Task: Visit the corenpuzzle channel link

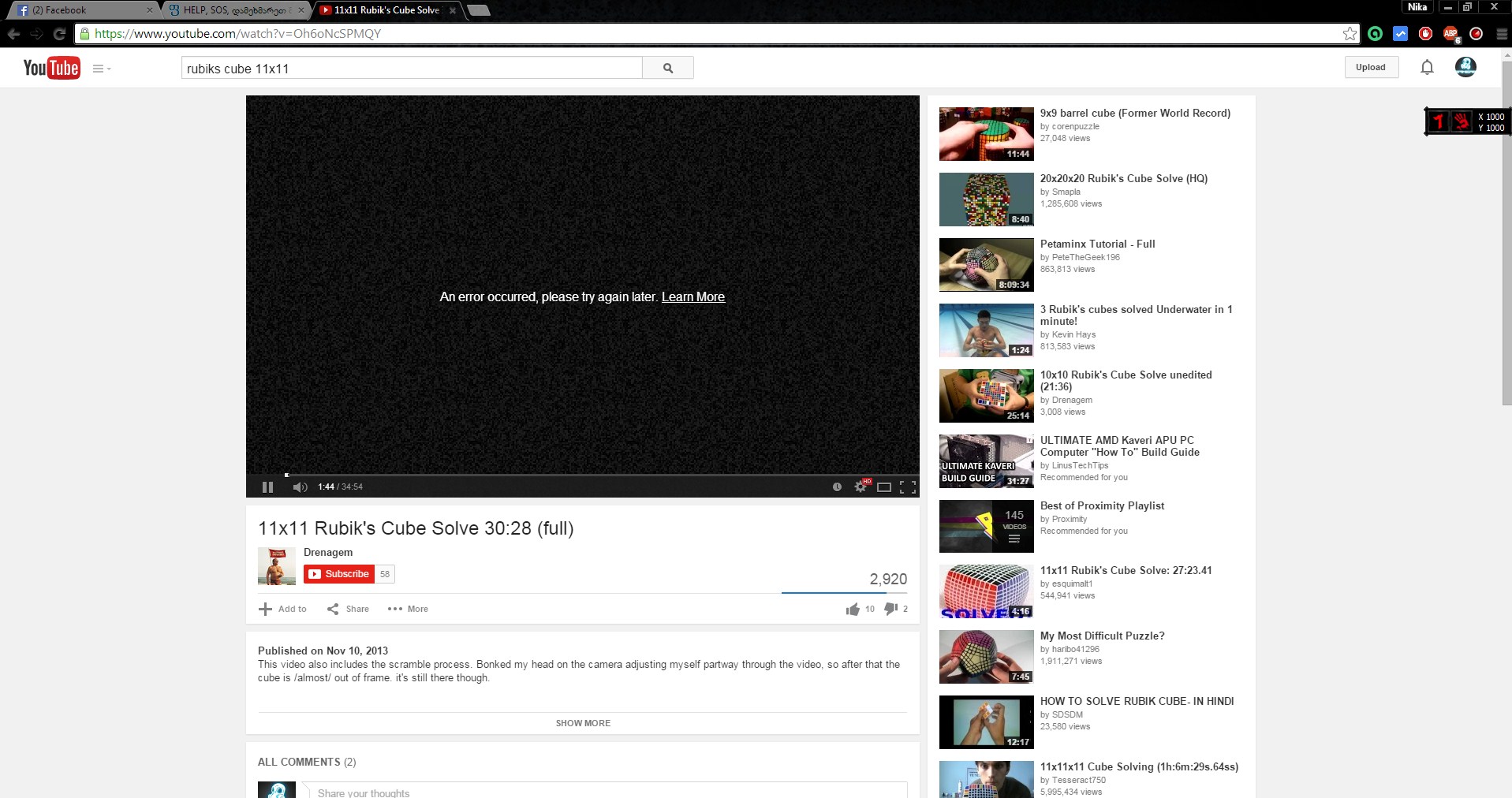Action: 1075,127
